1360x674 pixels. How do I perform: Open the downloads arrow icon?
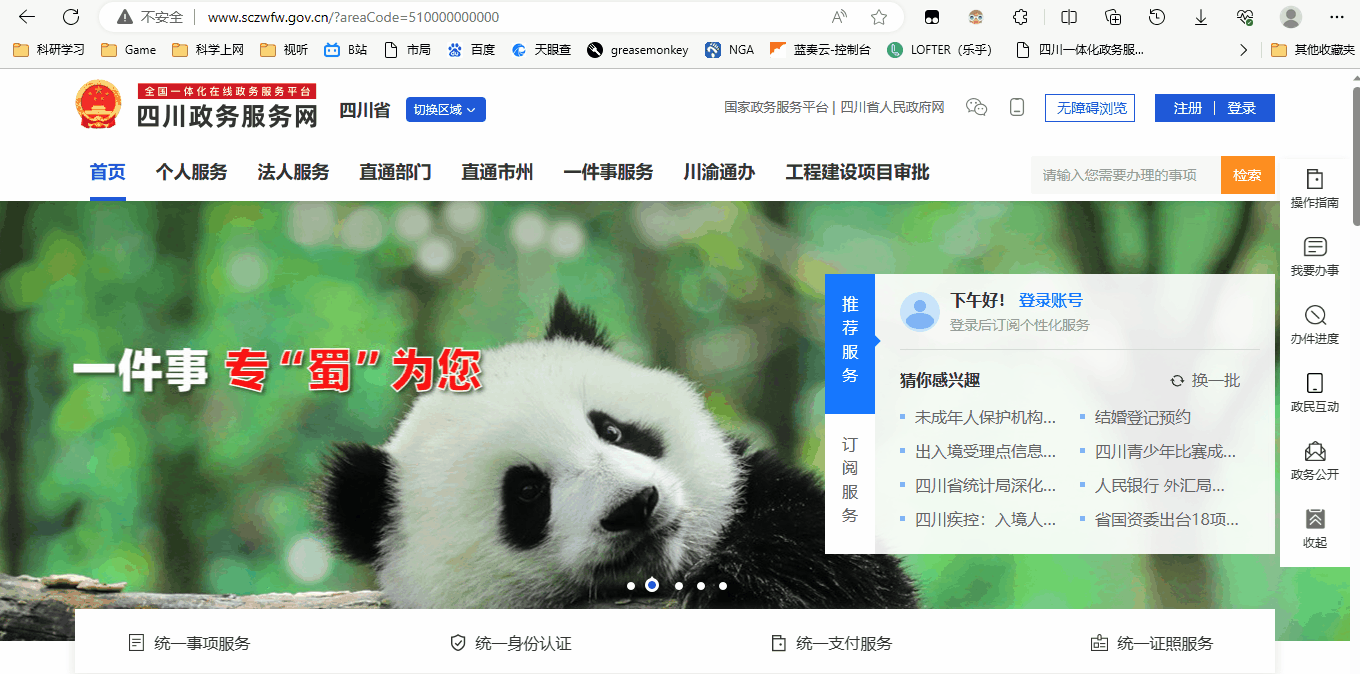pos(1201,17)
